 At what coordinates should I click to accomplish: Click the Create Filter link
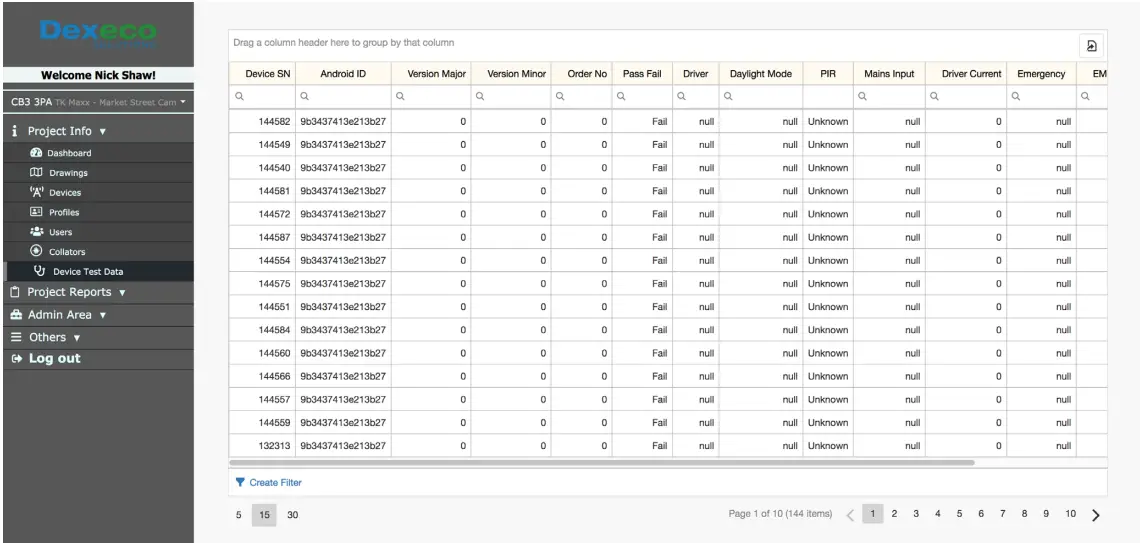[x=276, y=482]
